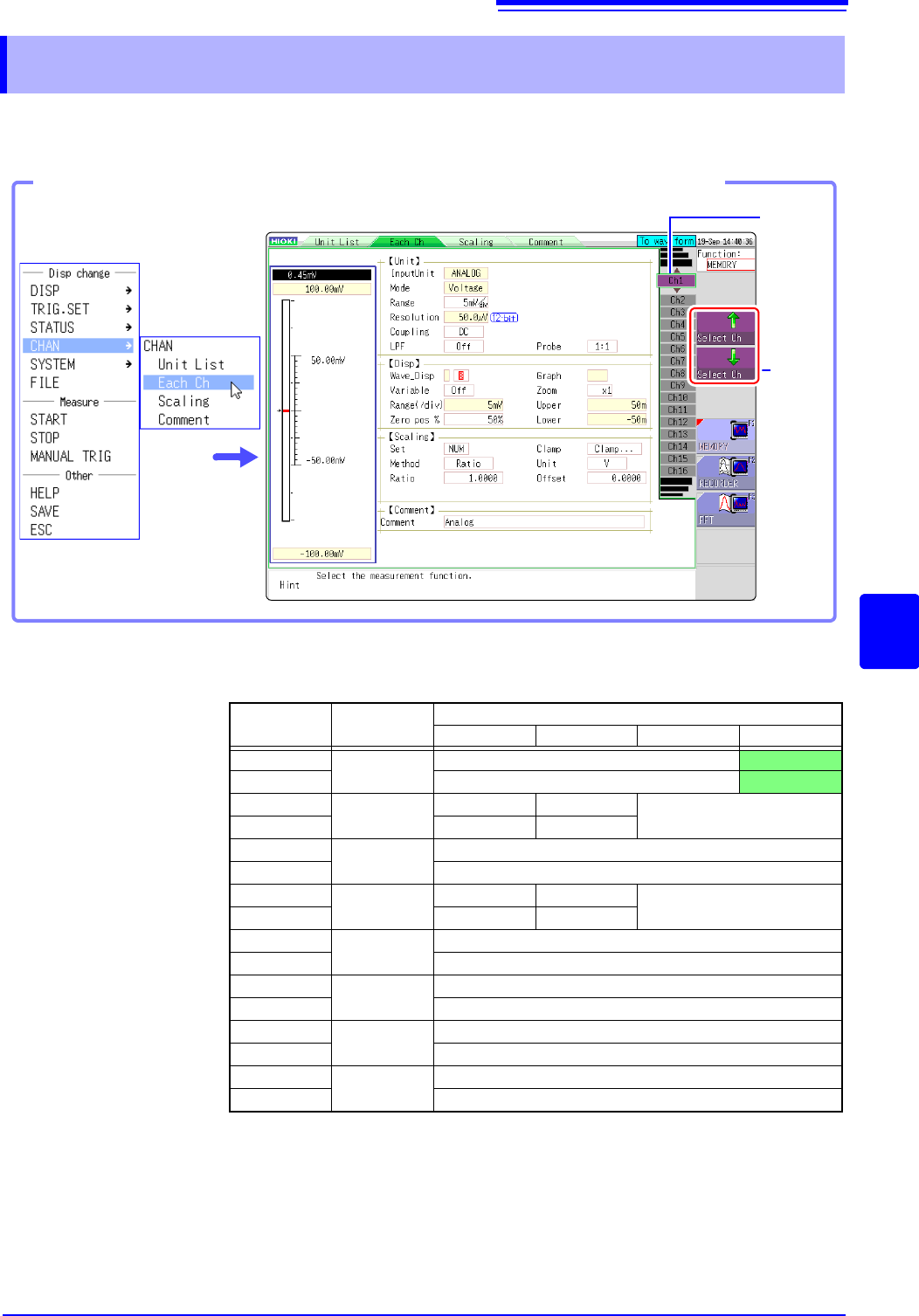Click the Upper 50m field

pyautogui.click(x=617, y=405)
